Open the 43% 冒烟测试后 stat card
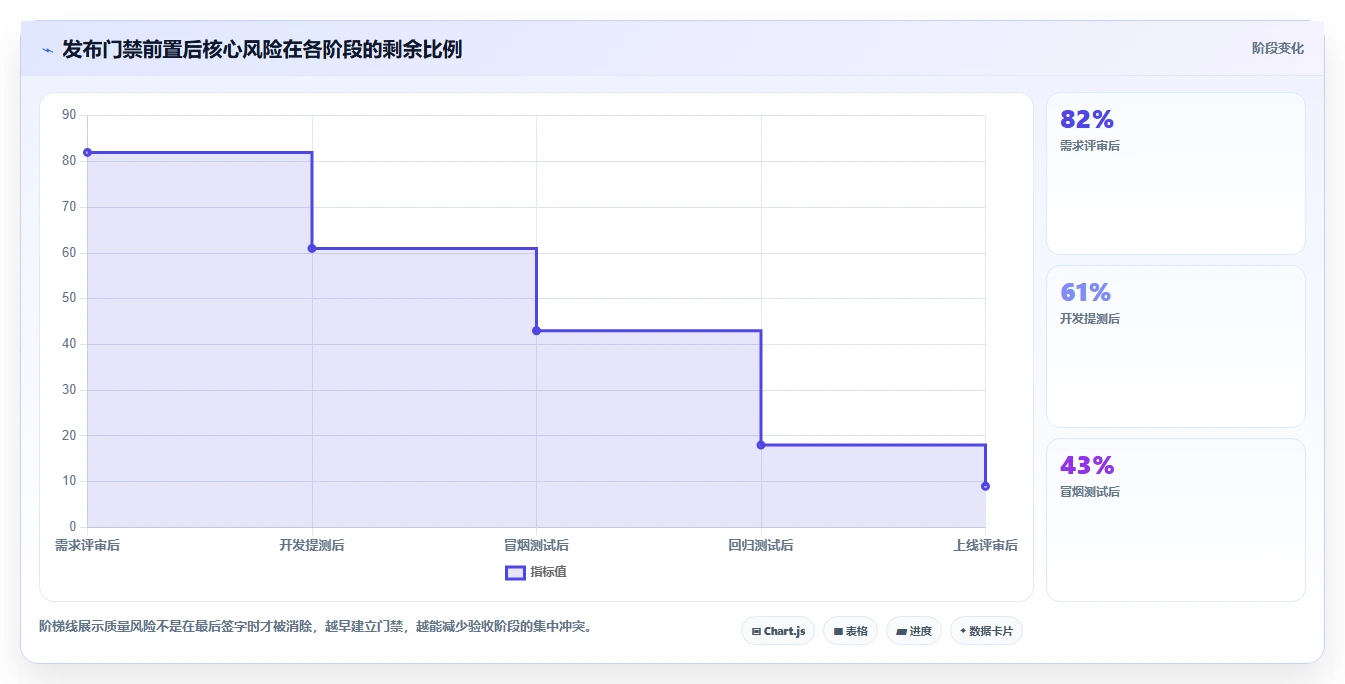The width and height of the screenshot is (1345, 684). [1176, 520]
